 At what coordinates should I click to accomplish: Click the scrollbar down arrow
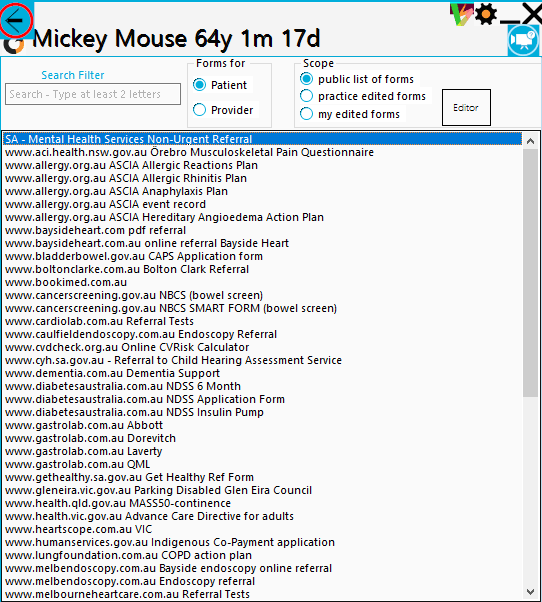click(x=530, y=592)
